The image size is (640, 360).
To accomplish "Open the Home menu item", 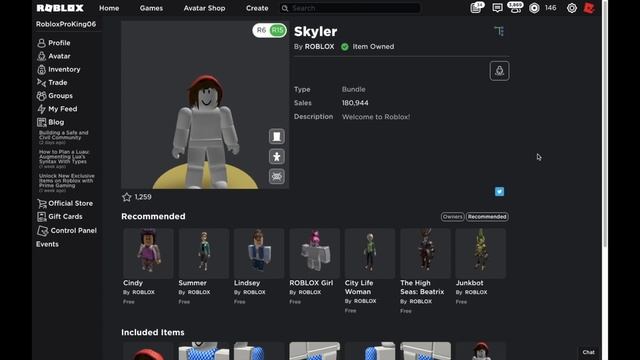I will tap(109, 8).
